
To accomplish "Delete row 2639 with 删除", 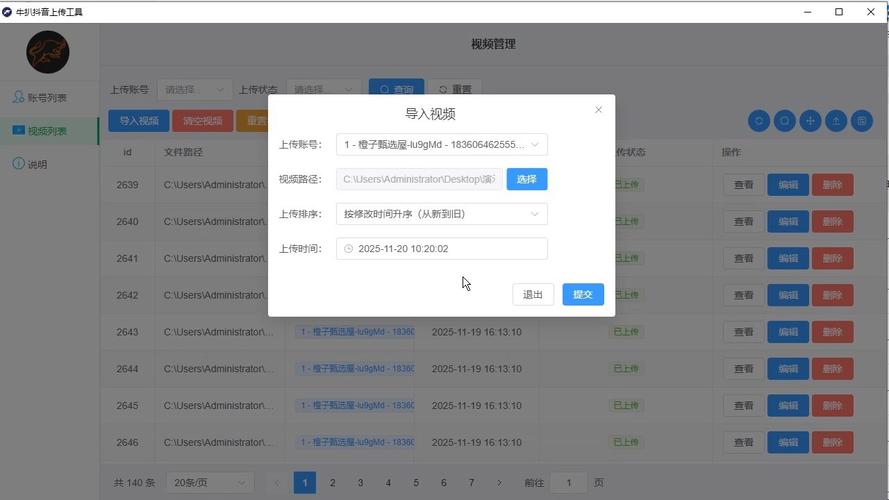I will [x=832, y=185].
